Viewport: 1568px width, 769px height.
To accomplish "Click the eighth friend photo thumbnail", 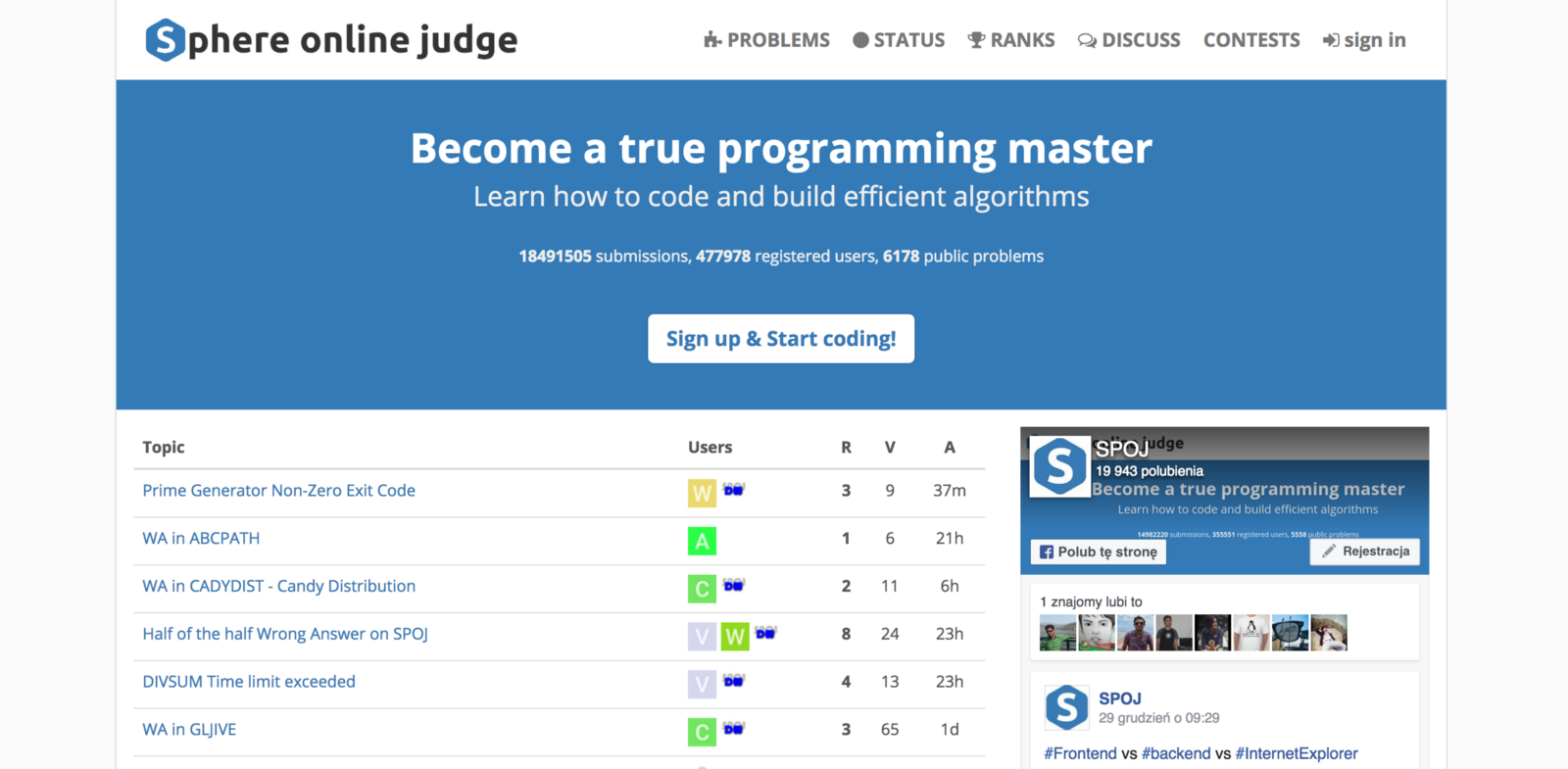I will coord(1329,633).
